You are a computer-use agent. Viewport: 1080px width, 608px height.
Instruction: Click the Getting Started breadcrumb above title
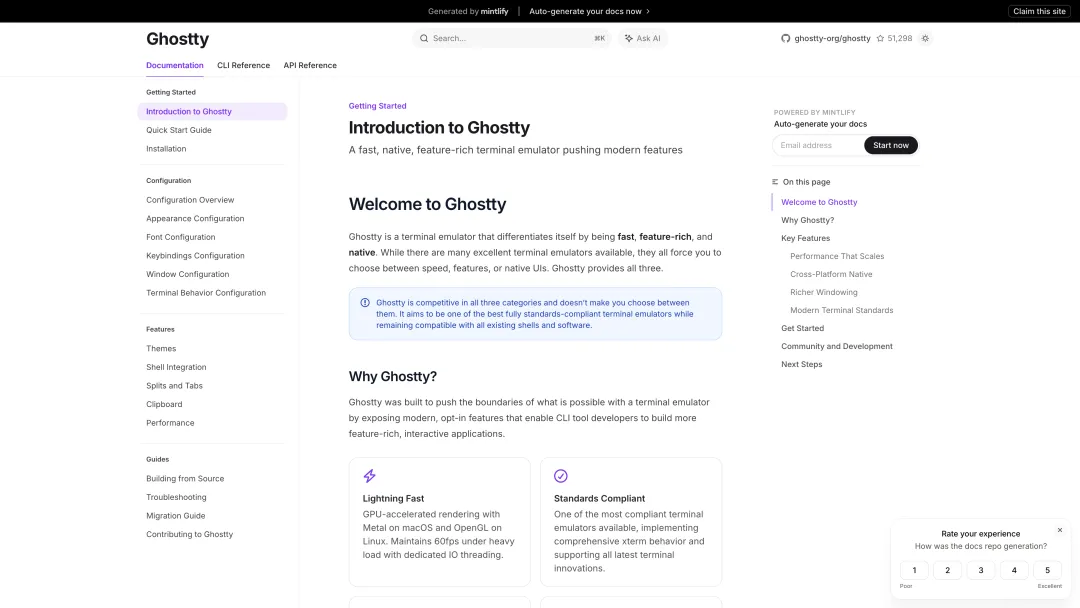377,106
